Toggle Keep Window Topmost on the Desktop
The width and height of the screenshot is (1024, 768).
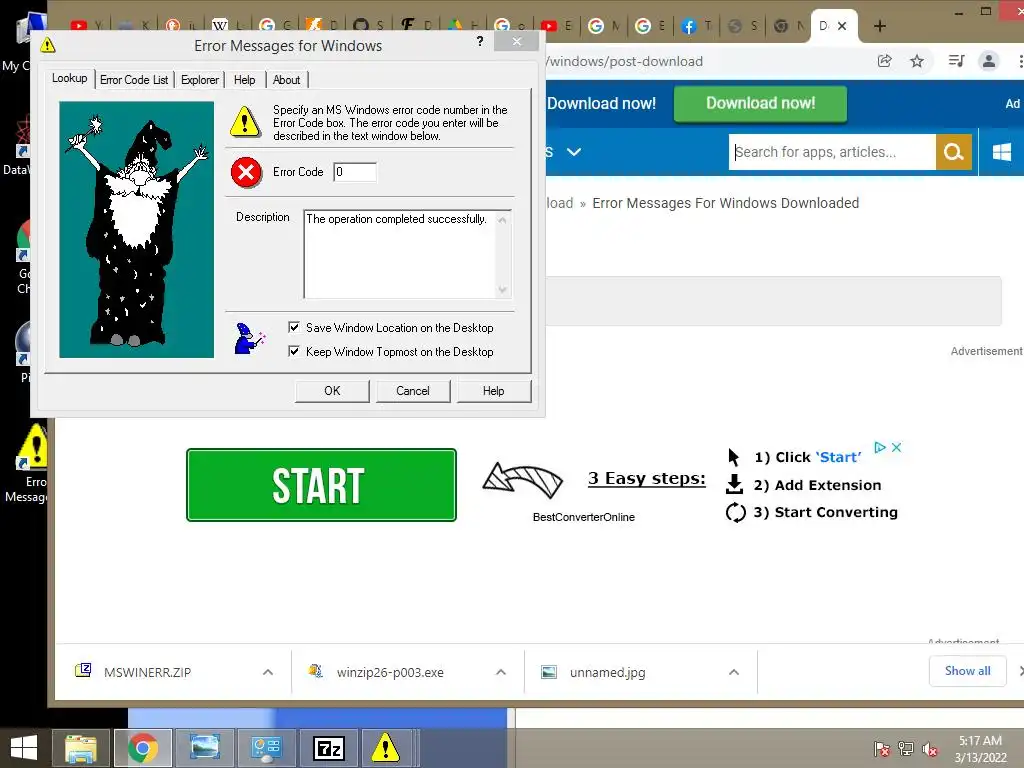391,352
